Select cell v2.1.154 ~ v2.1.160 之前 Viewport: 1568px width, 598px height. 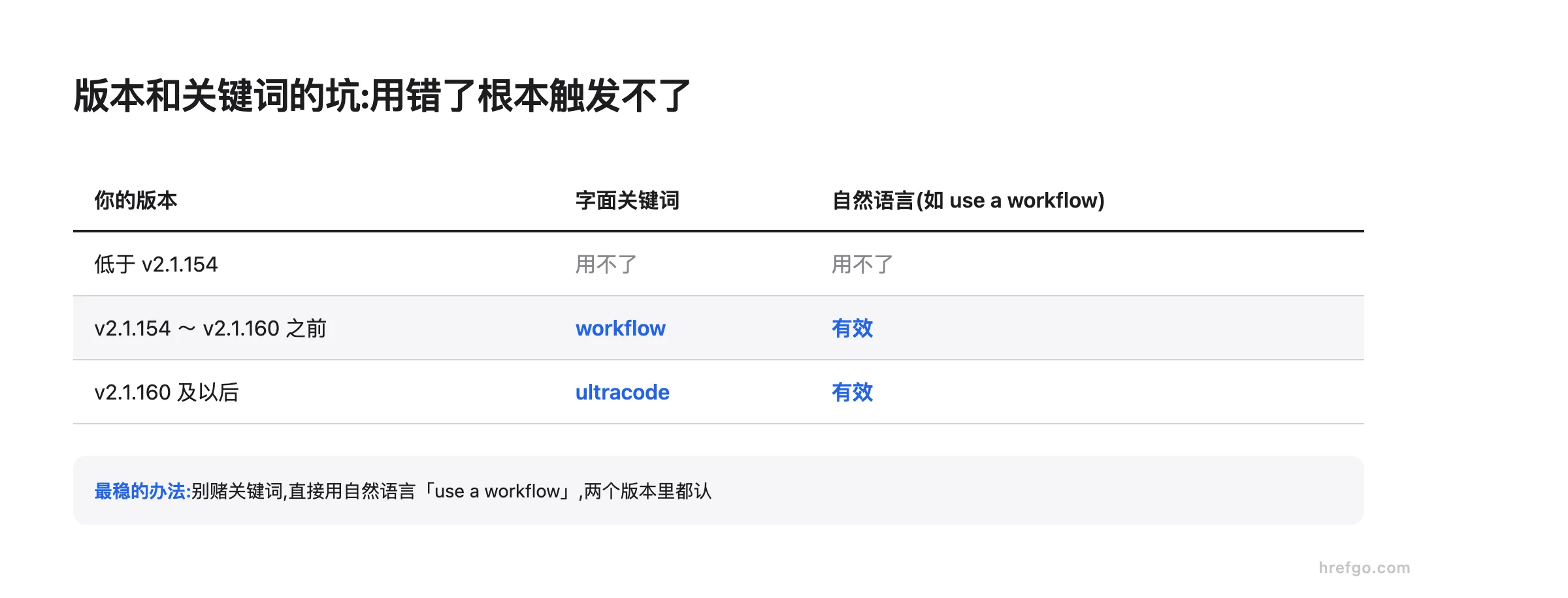210,328
